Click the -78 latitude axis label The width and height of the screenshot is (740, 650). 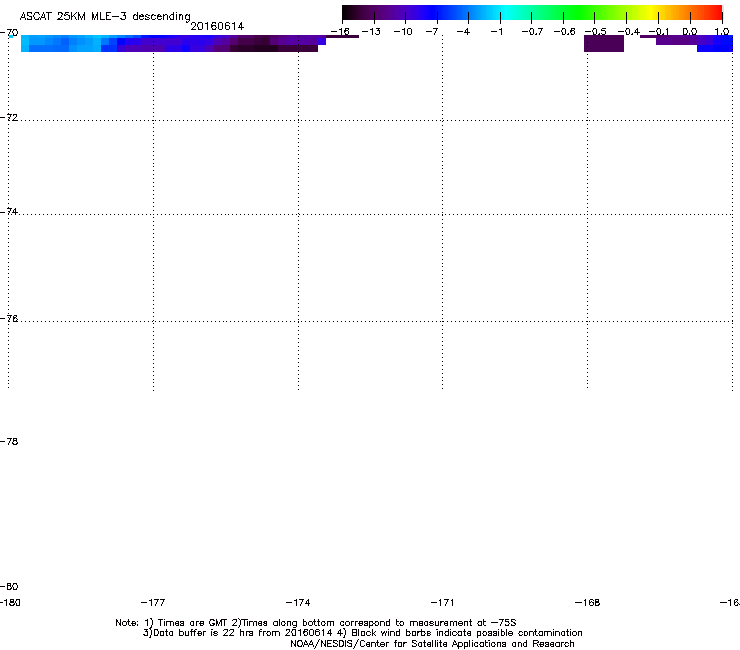pos(9,441)
